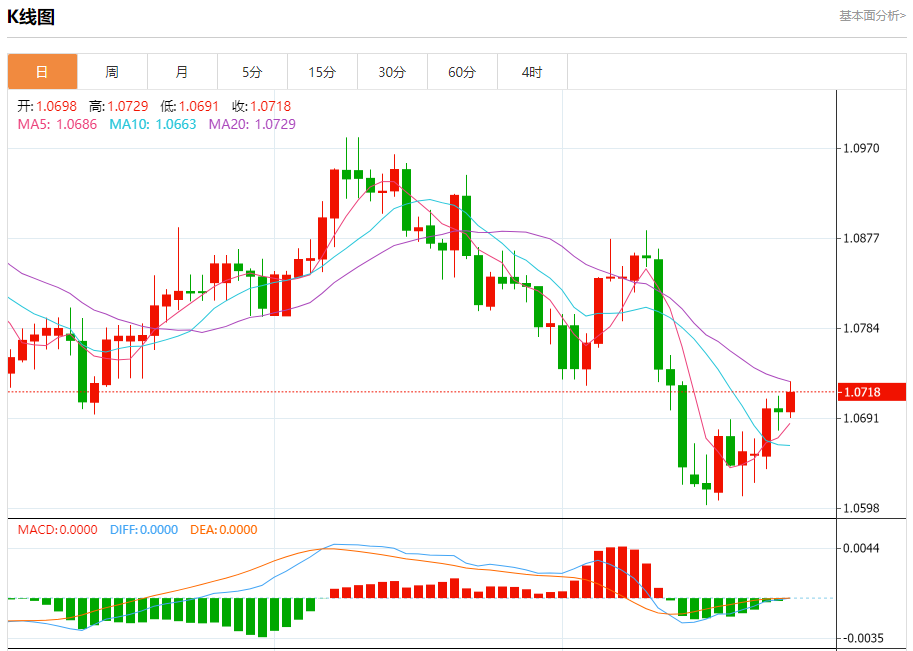Screen dimensions: 913x651
Task: Click the MA5: 1.0686 indicator label
Action: (57, 124)
